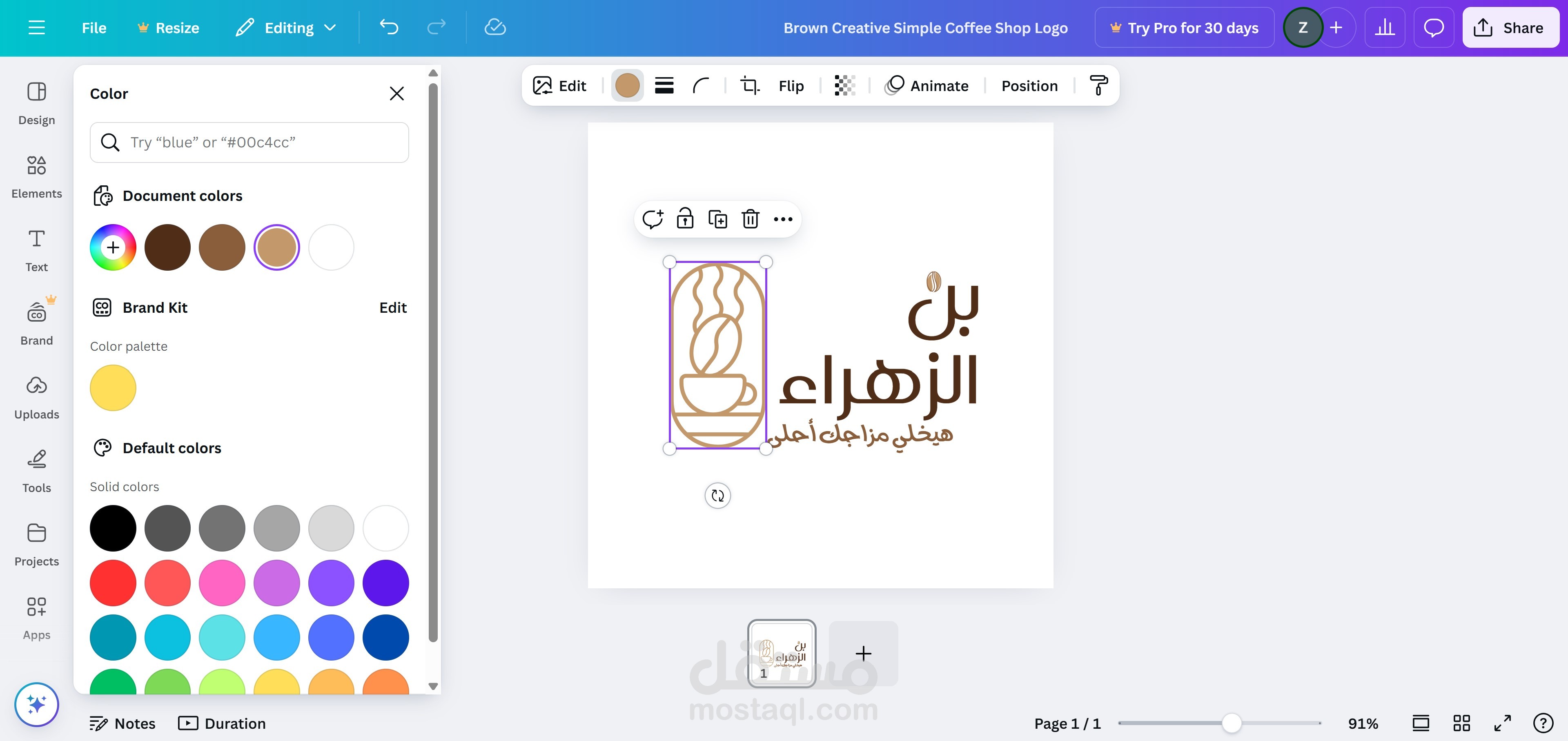Click the color search input field
This screenshot has height=741, width=1568.
coord(249,142)
